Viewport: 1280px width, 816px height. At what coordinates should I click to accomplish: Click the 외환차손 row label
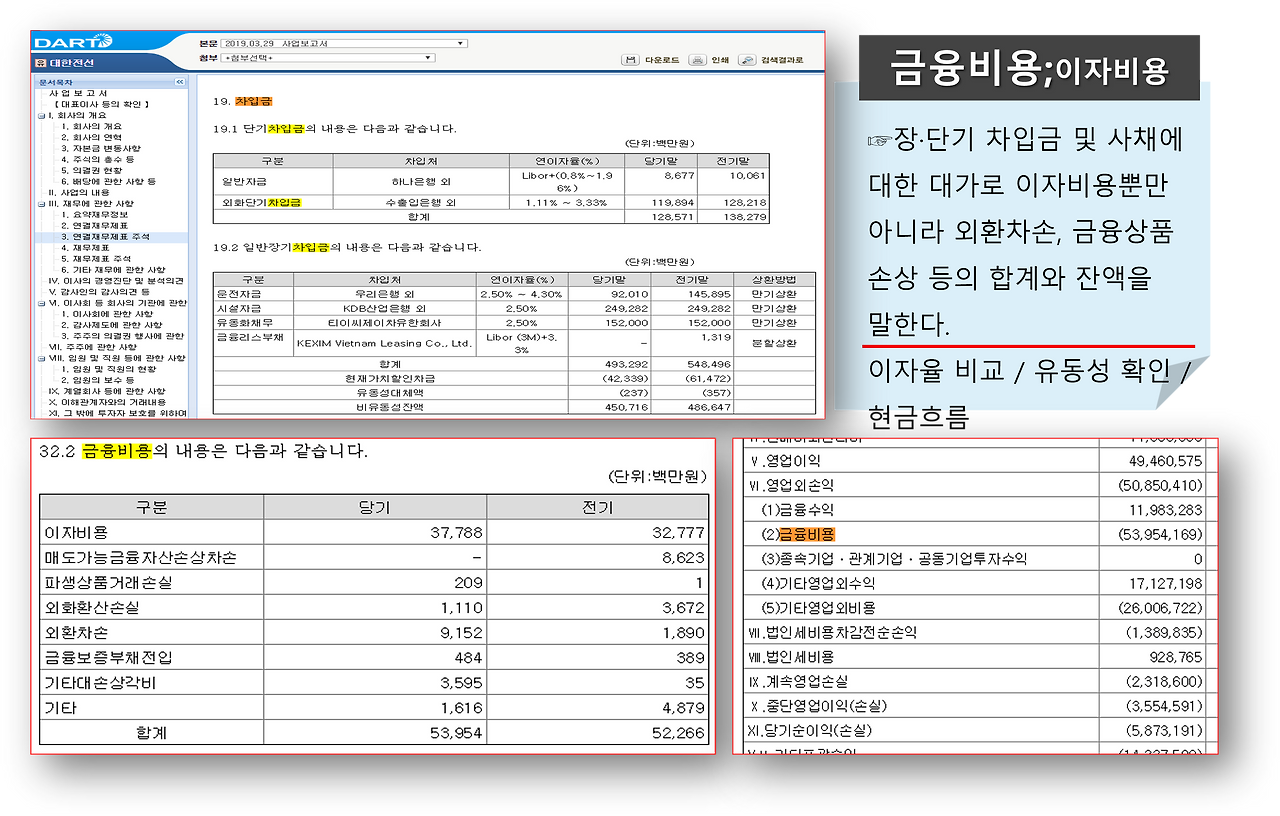pyautogui.click(x=77, y=633)
